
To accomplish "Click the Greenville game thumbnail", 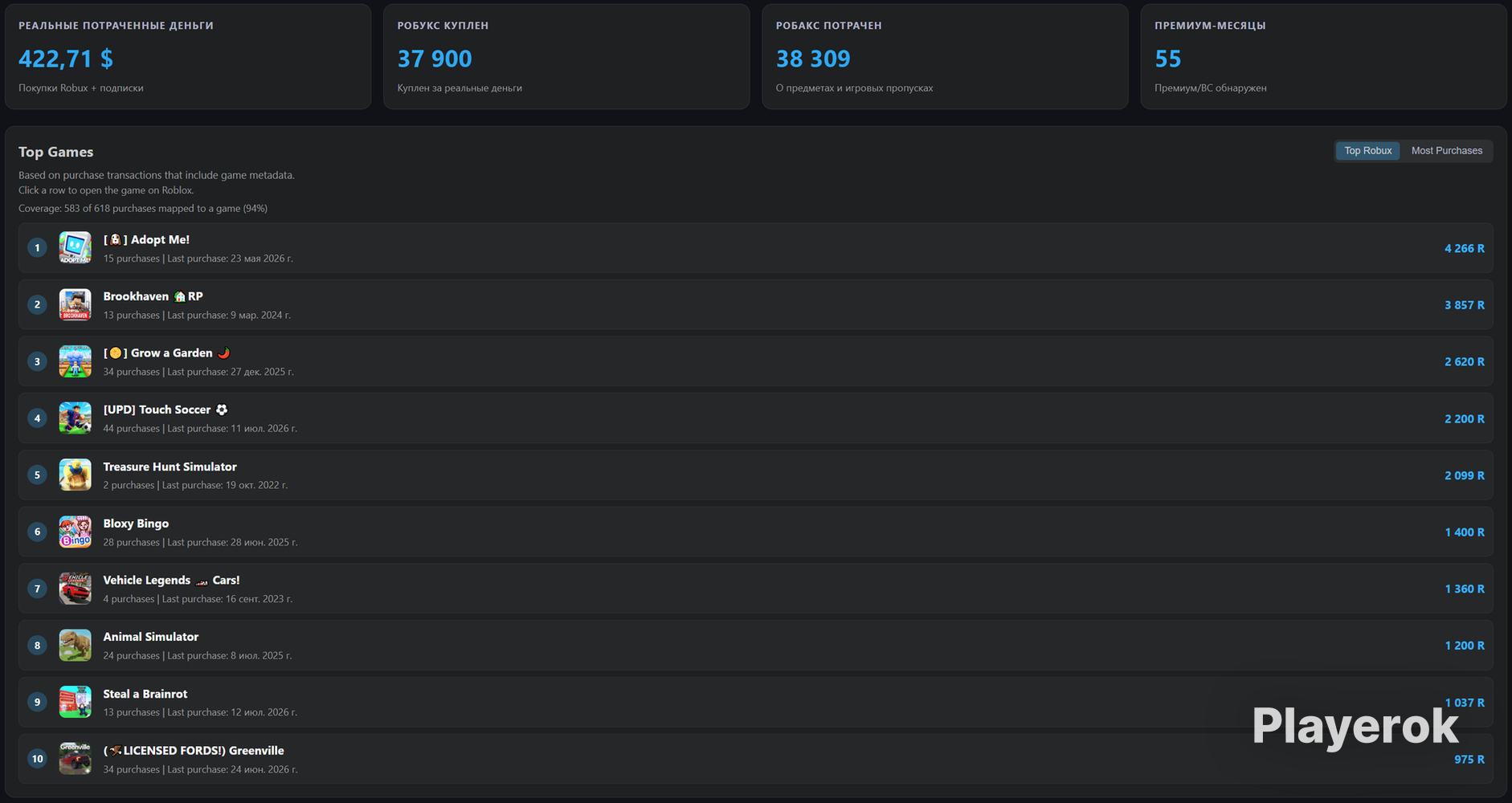I will [x=75, y=759].
